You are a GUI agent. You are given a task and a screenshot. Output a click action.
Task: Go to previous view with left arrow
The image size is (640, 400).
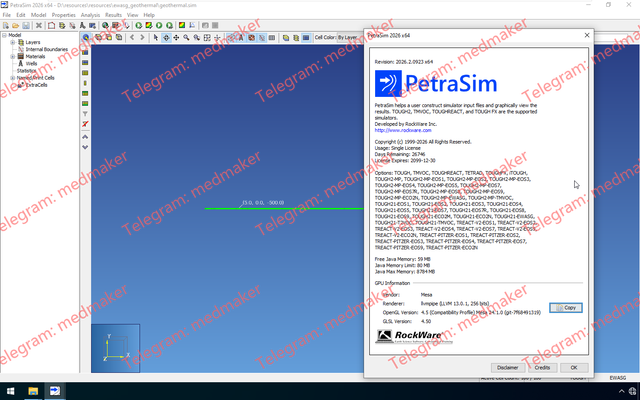[x=132, y=38]
